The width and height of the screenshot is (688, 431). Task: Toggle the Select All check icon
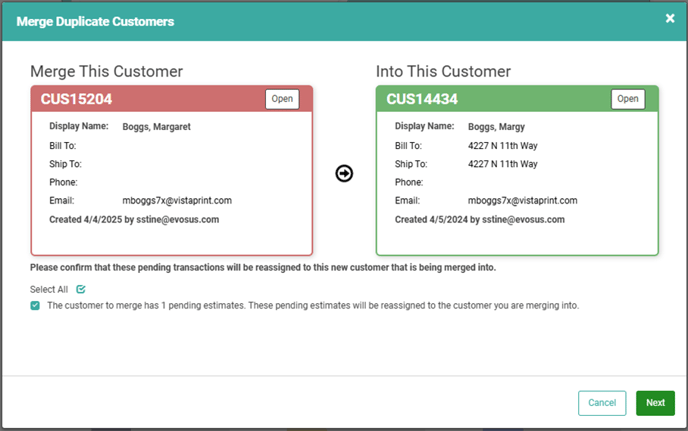click(x=81, y=289)
